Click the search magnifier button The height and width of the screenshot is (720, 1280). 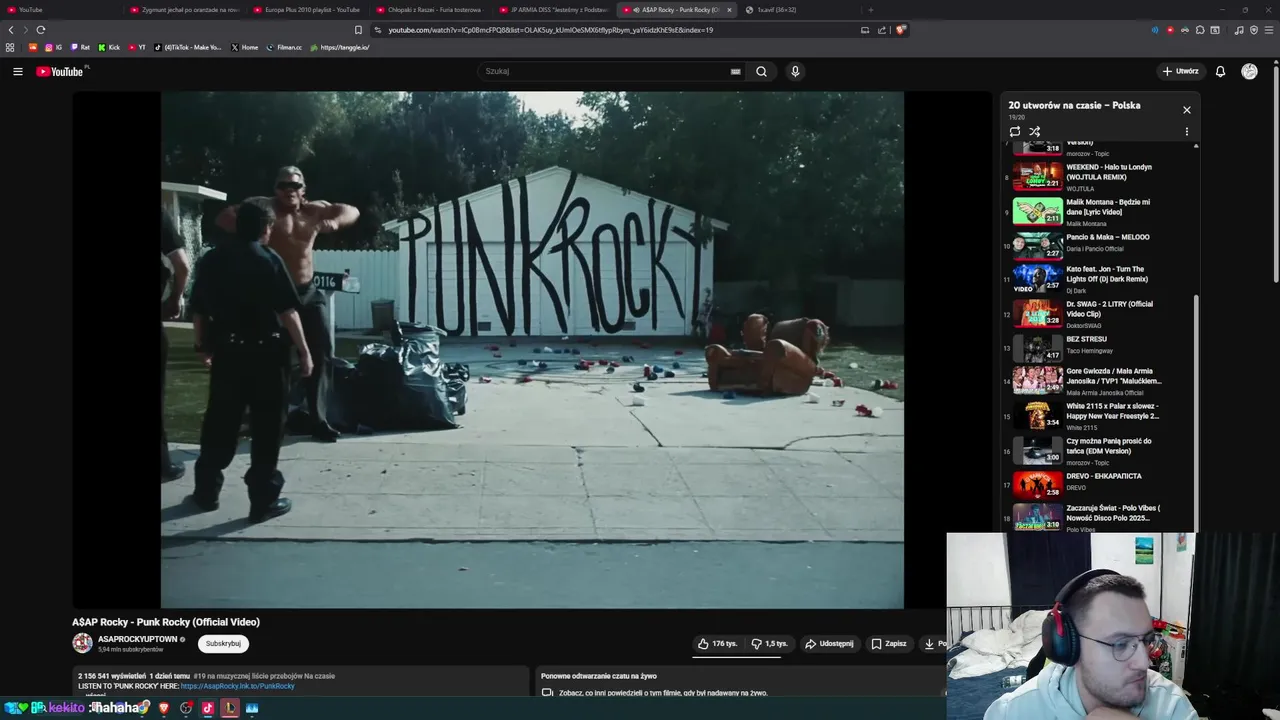761,71
